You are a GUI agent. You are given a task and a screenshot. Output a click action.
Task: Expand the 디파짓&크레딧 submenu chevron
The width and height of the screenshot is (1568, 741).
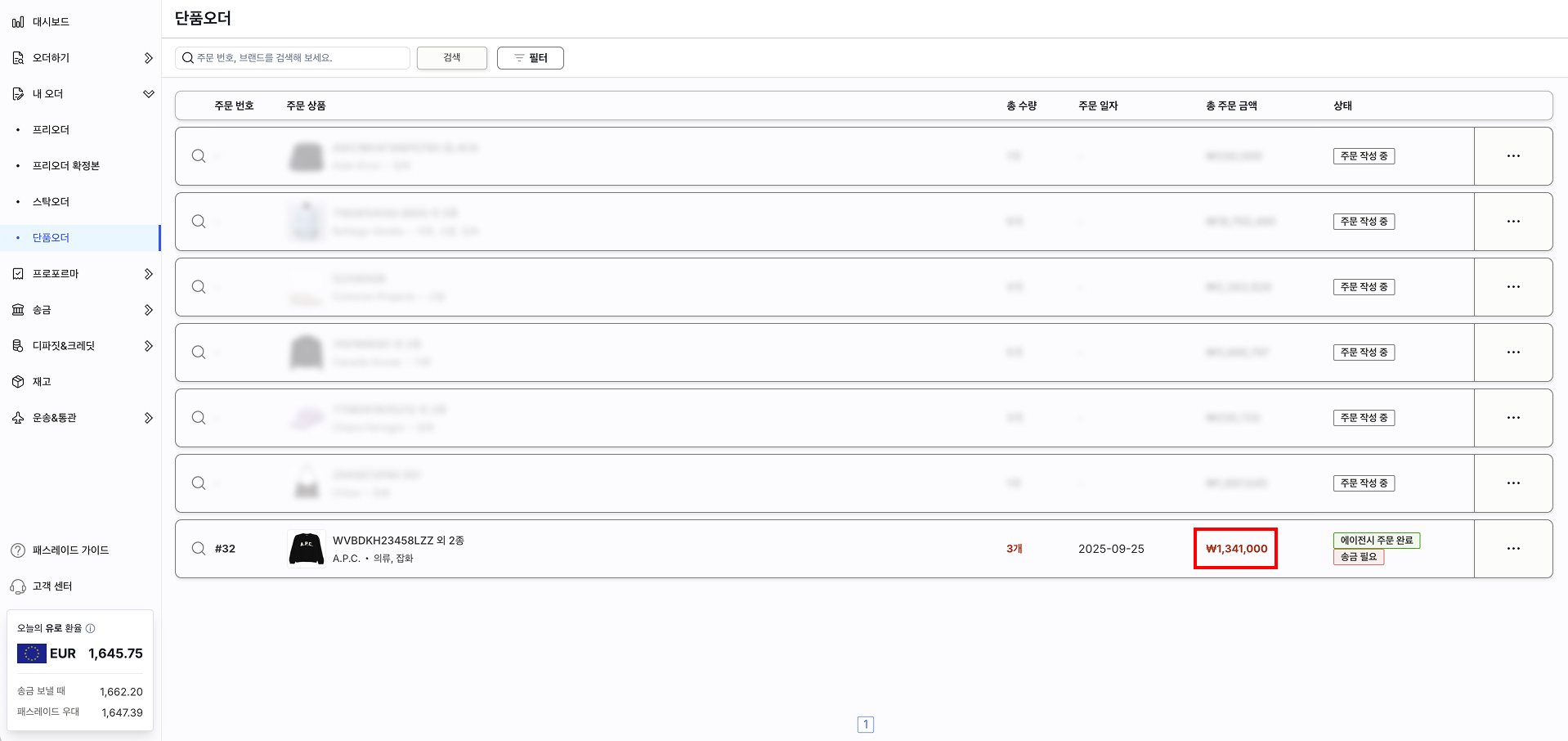148,346
